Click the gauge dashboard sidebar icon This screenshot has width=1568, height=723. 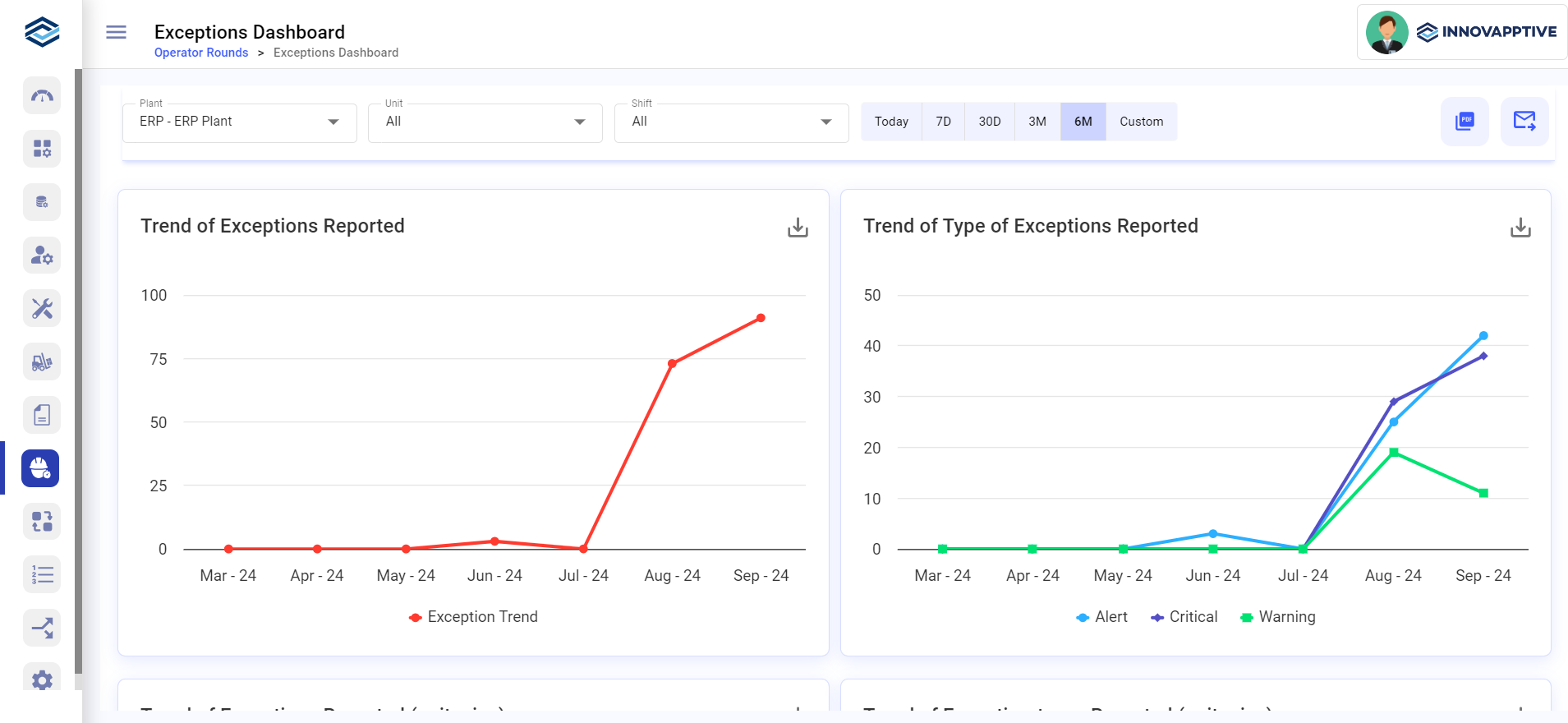pos(42,96)
